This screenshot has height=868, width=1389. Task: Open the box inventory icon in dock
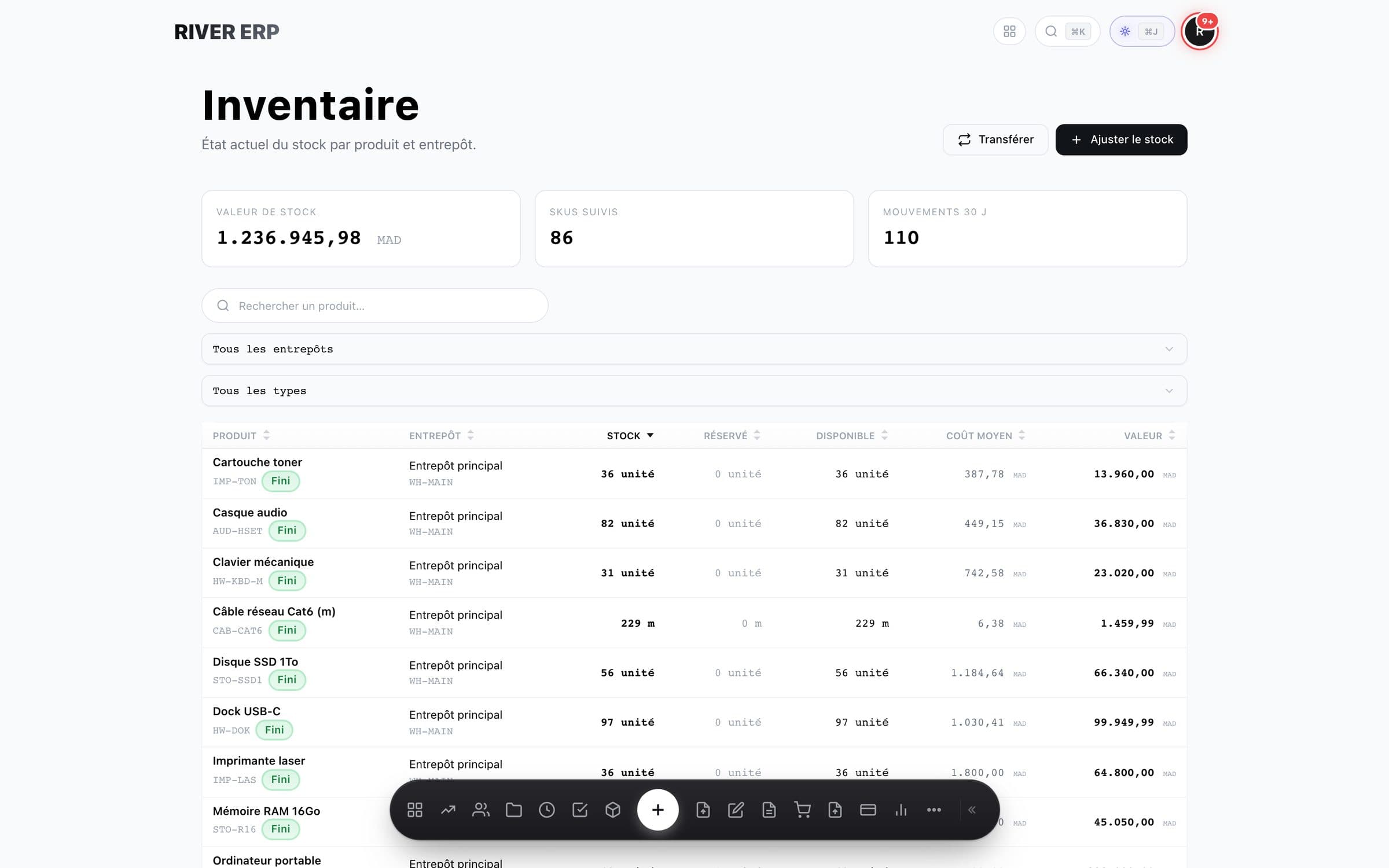tap(613, 810)
